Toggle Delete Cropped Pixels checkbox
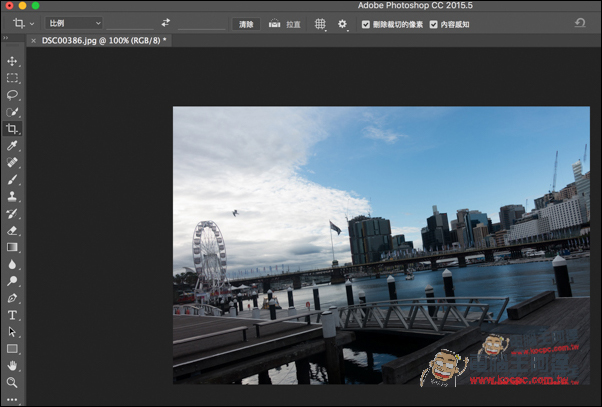Screen dimensions: 602x407 click(366, 25)
